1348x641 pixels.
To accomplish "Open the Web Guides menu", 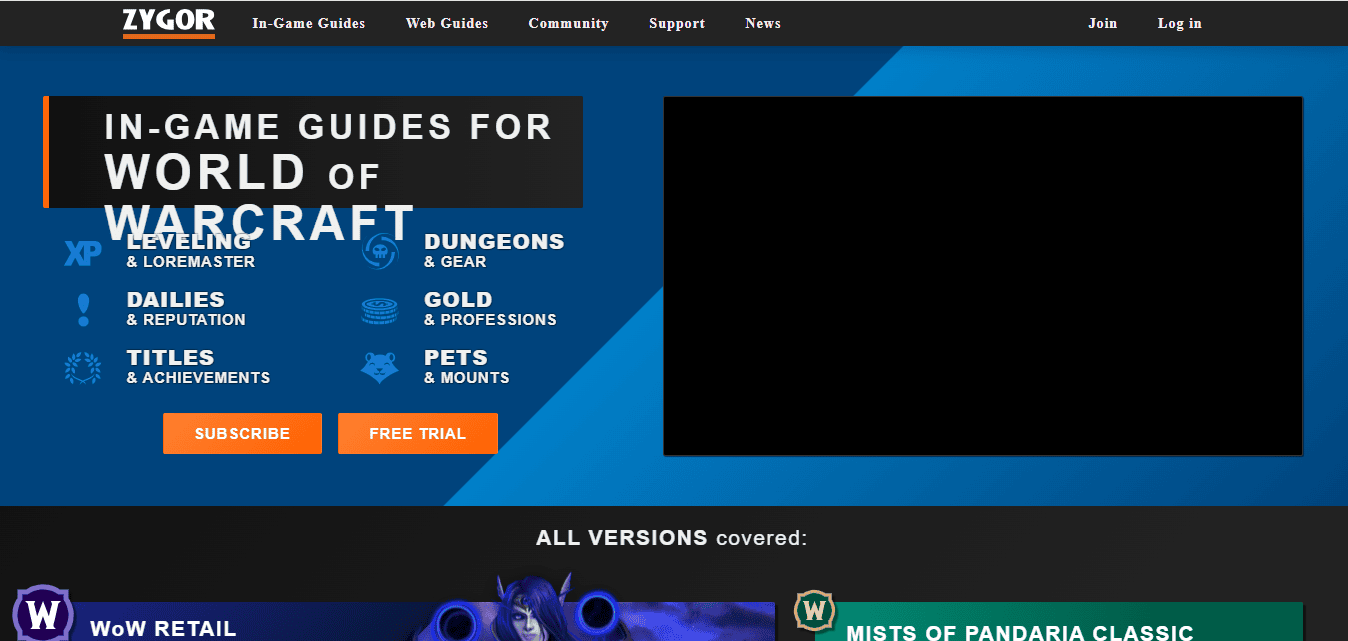I will tap(447, 23).
